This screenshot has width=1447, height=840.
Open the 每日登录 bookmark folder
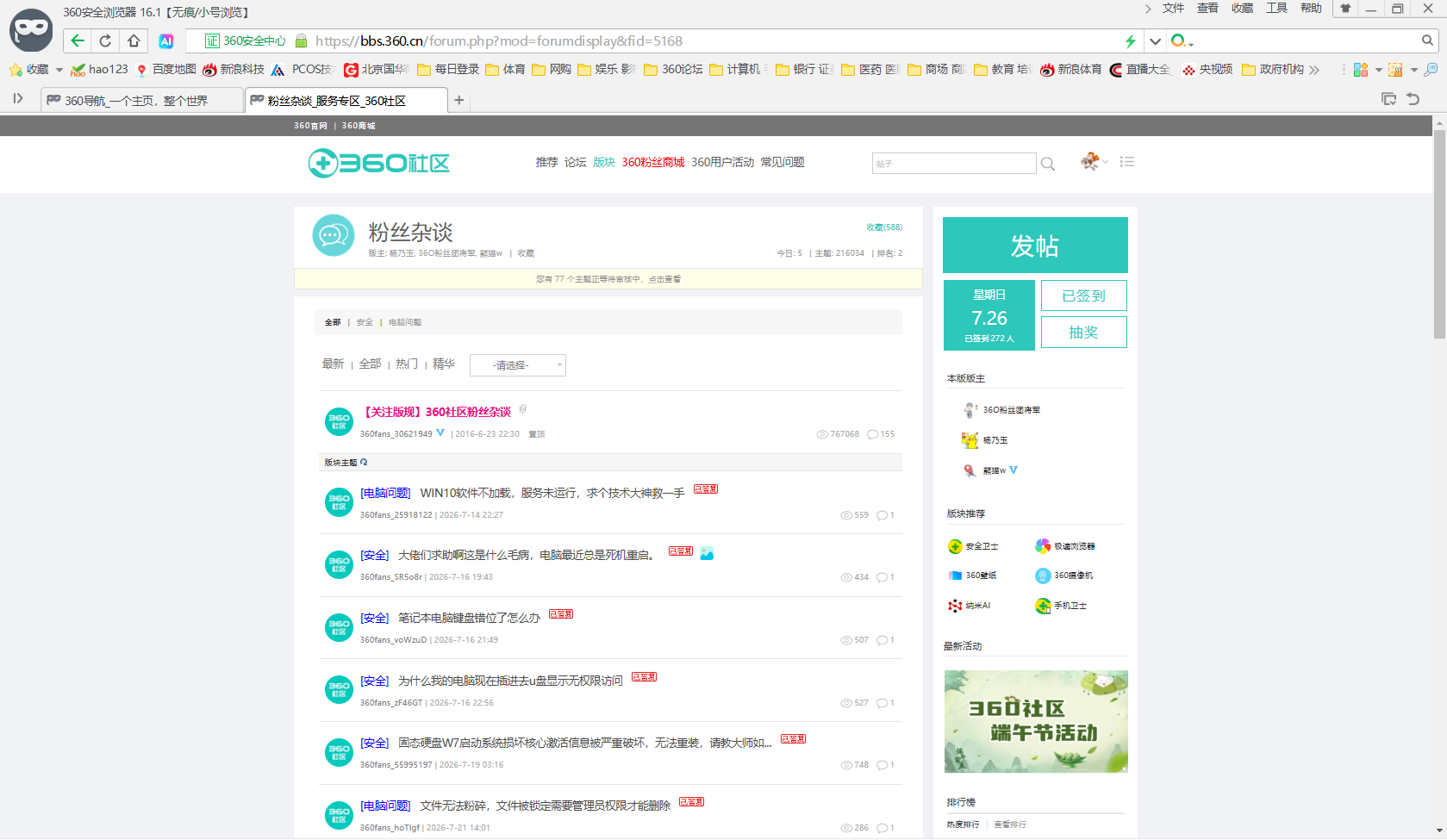point(447,70)
